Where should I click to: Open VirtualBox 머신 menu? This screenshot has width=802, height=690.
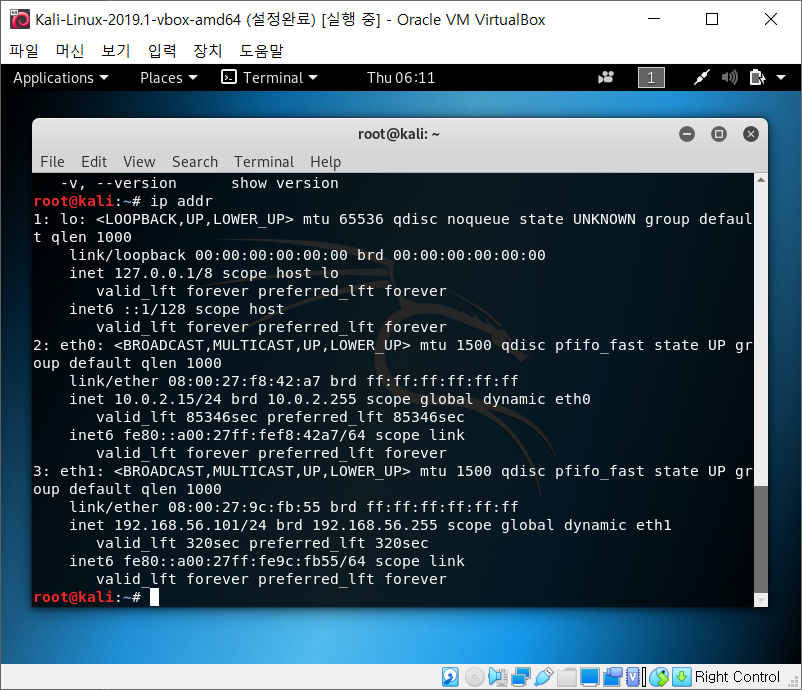[70, 51]
